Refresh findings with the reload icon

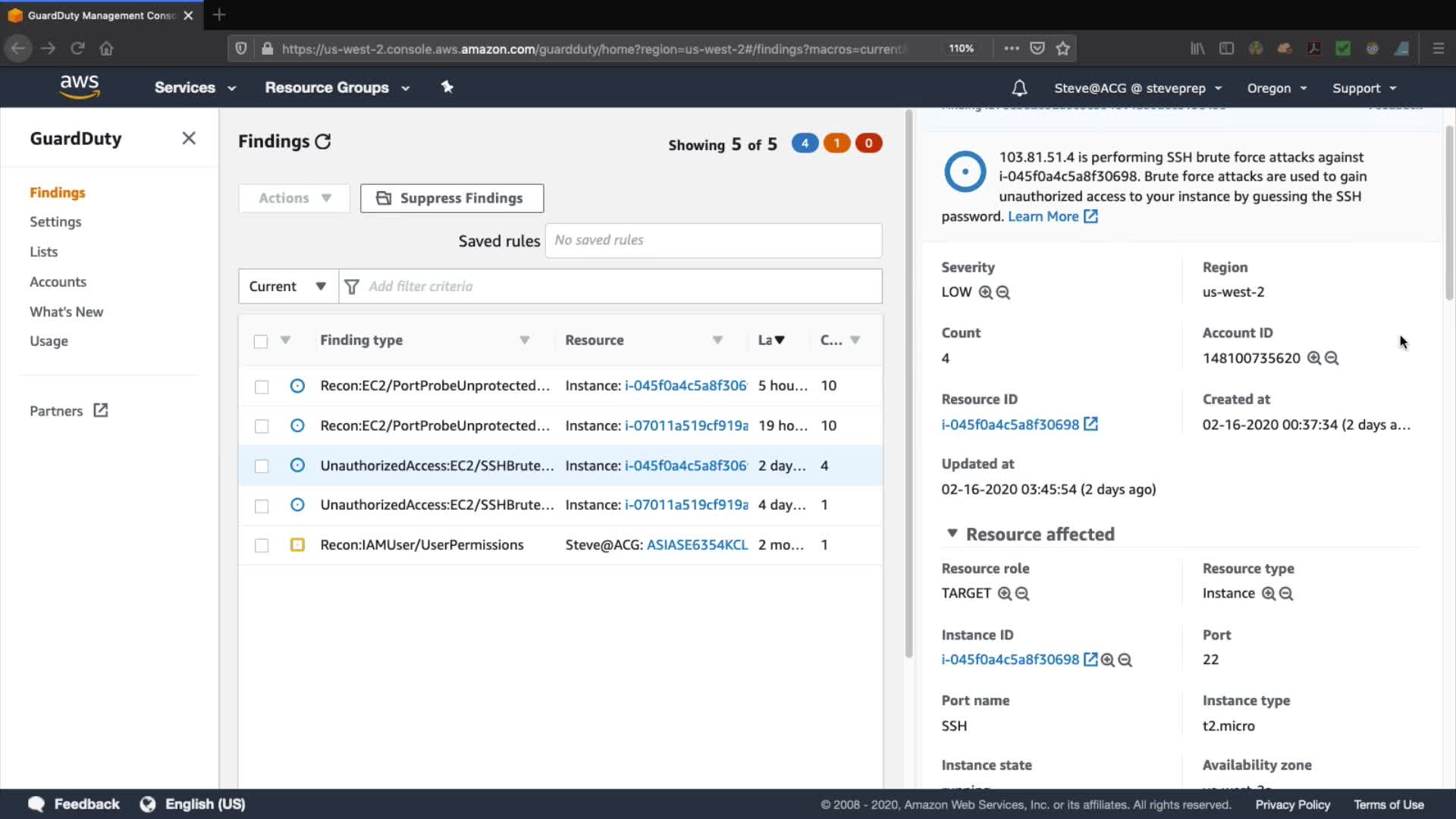323,142
